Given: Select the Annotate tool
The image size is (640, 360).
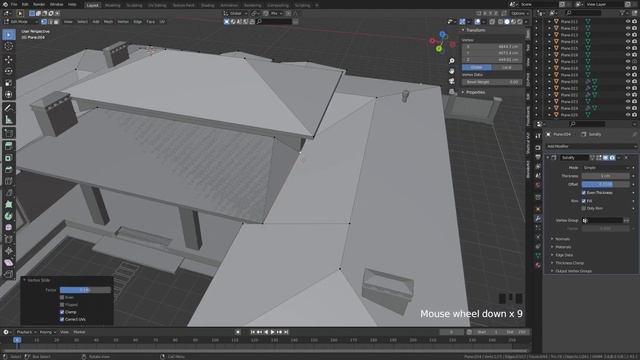Looking at the screenshot, I should (9, 108).
